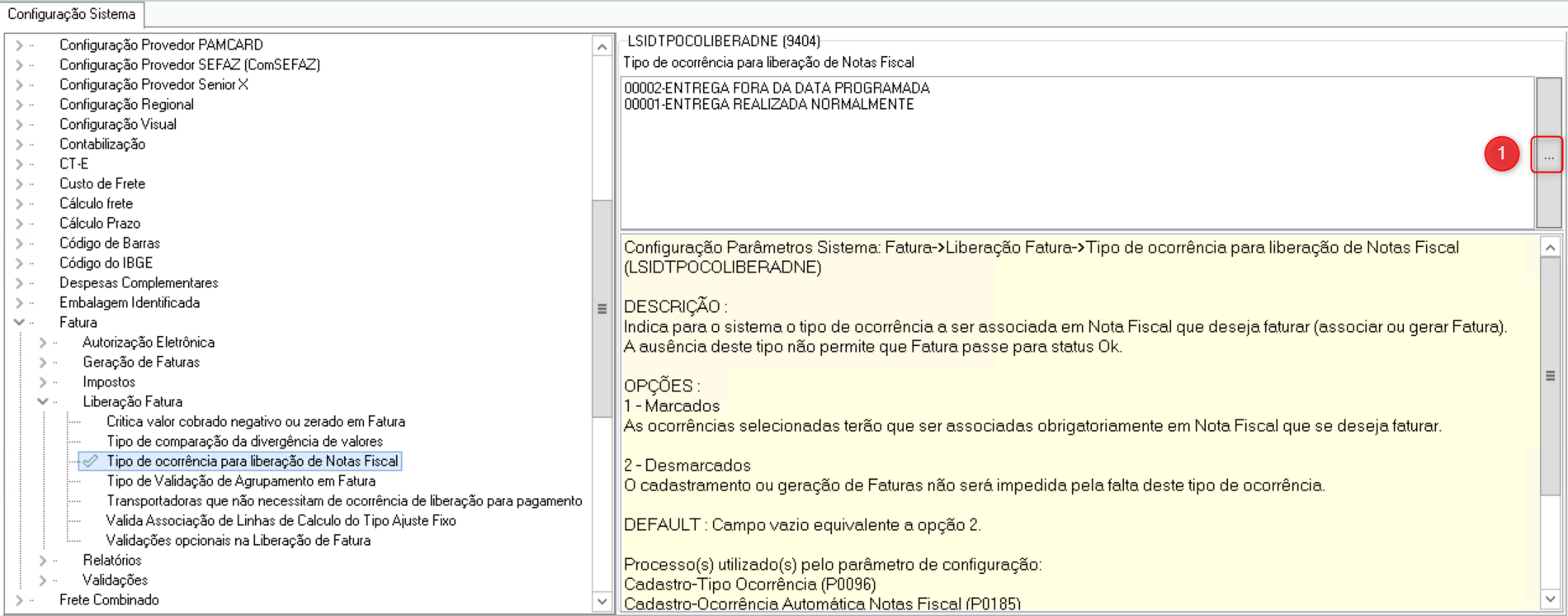The width and height of the screenshot is (1568, 616).
Task: Expand the Validações node
Action: (x=43, y=580)
